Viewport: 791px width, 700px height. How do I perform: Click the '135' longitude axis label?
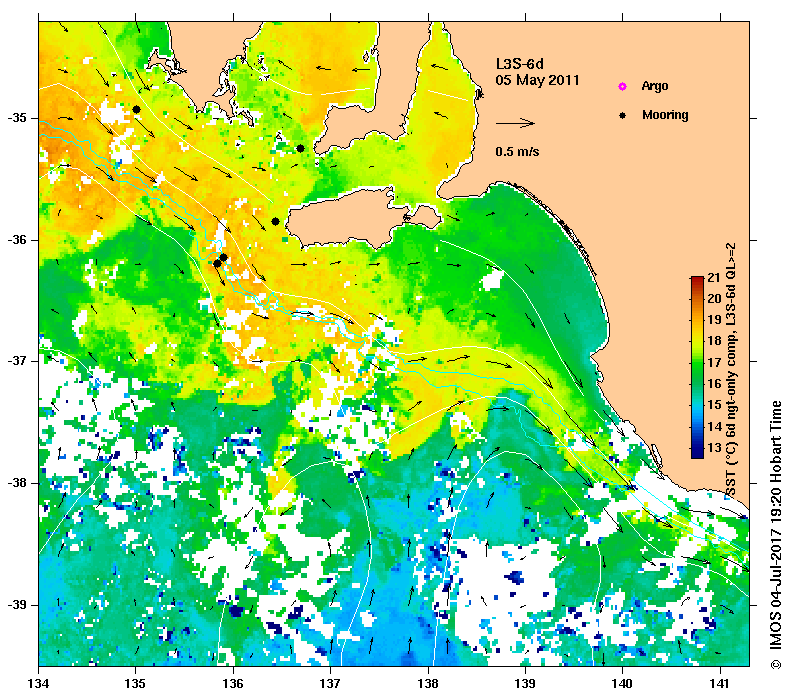(x=136, y=684)
